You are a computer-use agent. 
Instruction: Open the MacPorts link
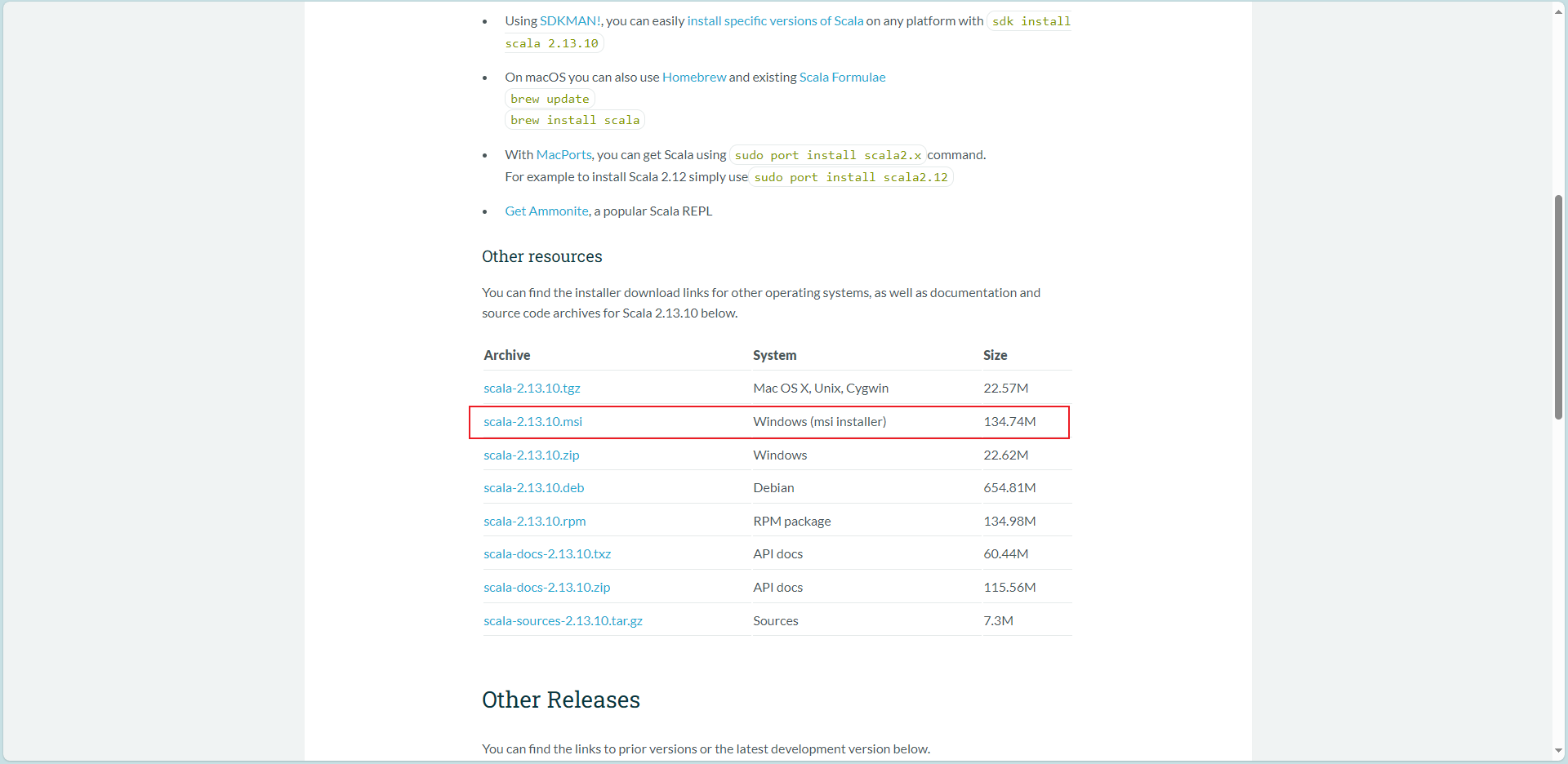coord(563,155)
